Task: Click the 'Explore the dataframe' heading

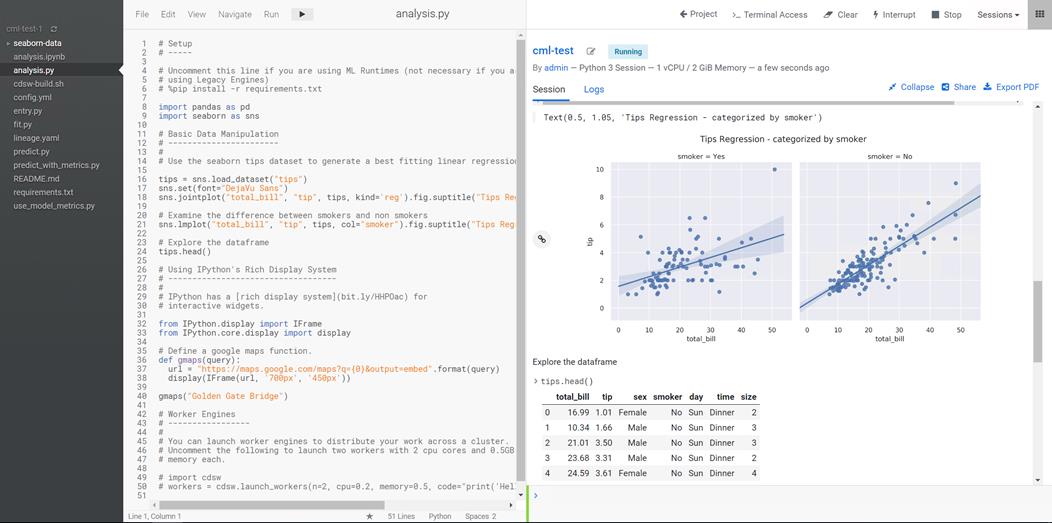Action: 574,362
